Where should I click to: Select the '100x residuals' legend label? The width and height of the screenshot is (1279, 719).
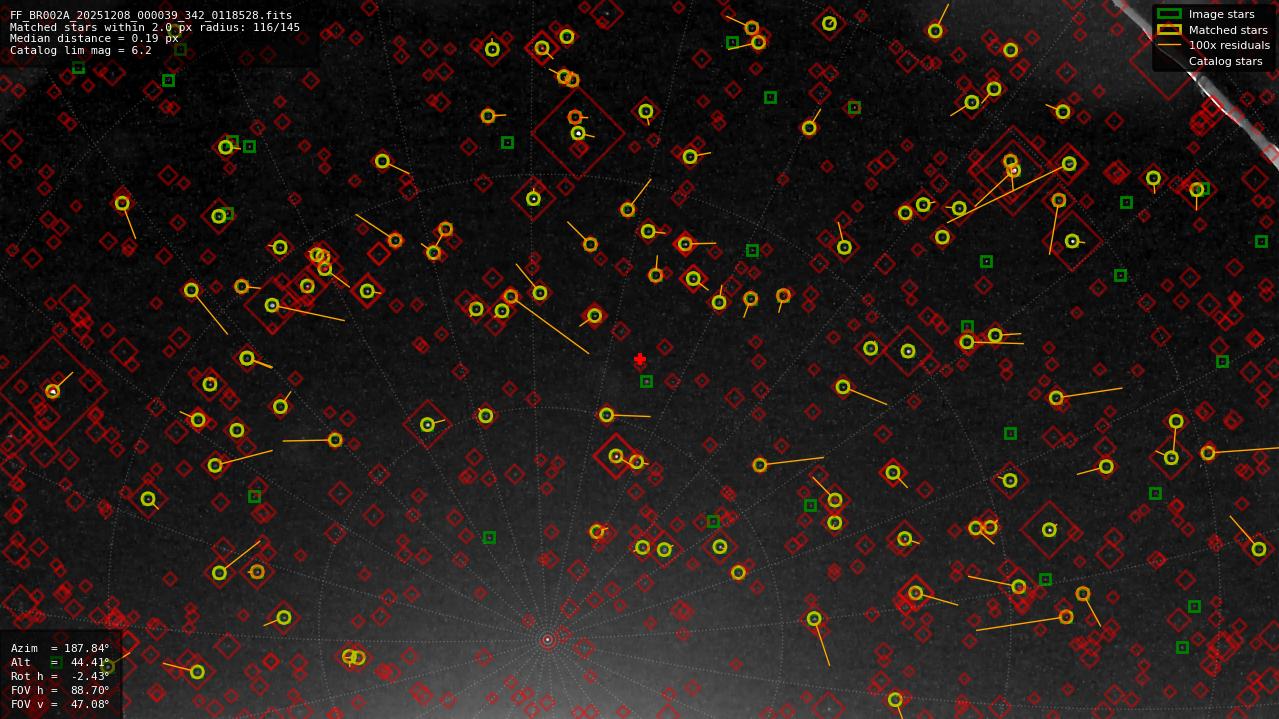coord(1229,45)
